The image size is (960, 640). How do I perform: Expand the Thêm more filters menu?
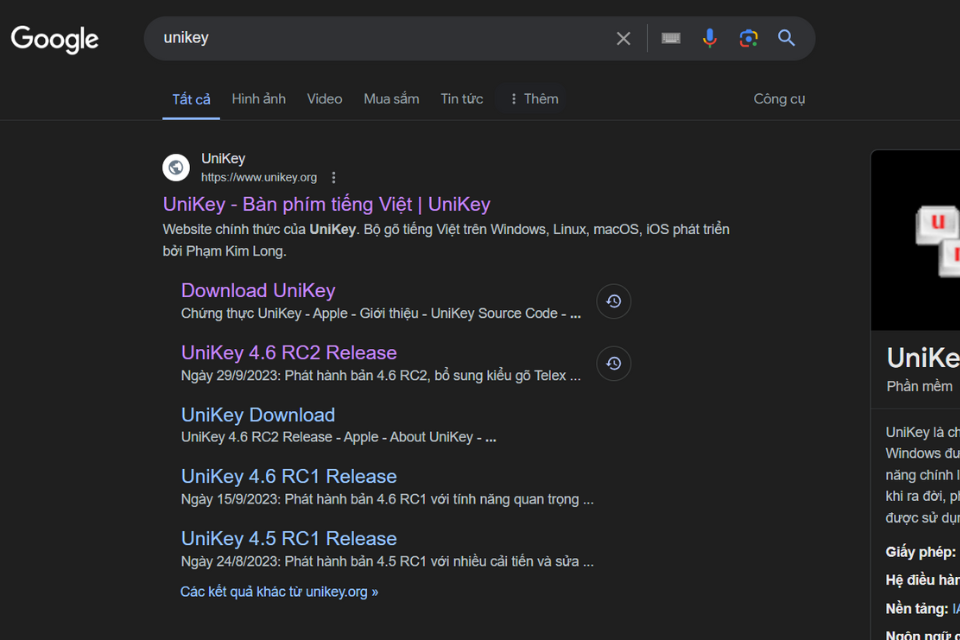[x=533, y=99]
